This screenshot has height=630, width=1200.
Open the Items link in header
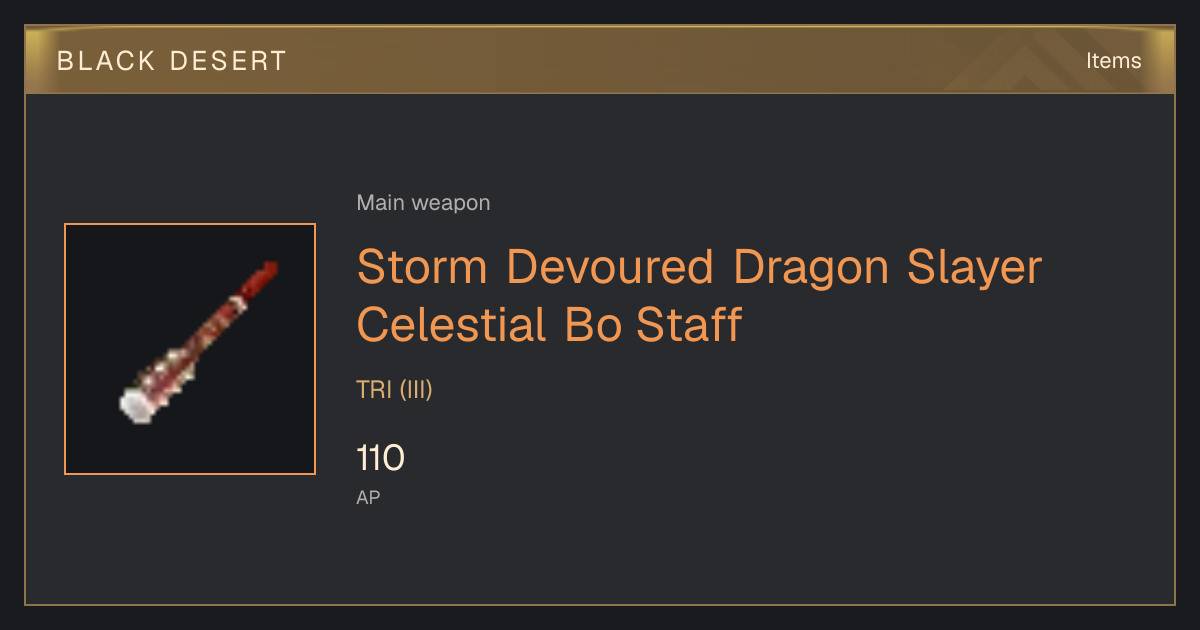click(1113, 60)
